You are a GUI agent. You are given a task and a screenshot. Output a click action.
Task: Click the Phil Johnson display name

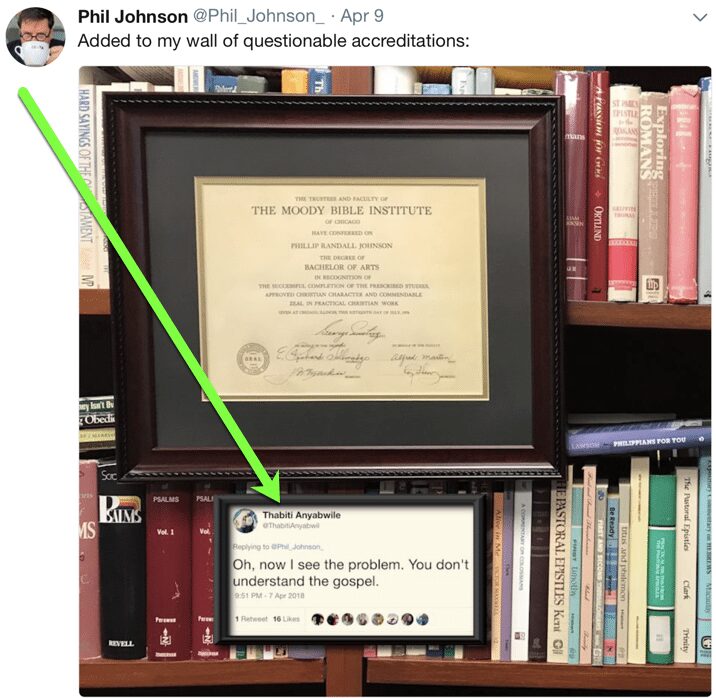tap(132, 17)
